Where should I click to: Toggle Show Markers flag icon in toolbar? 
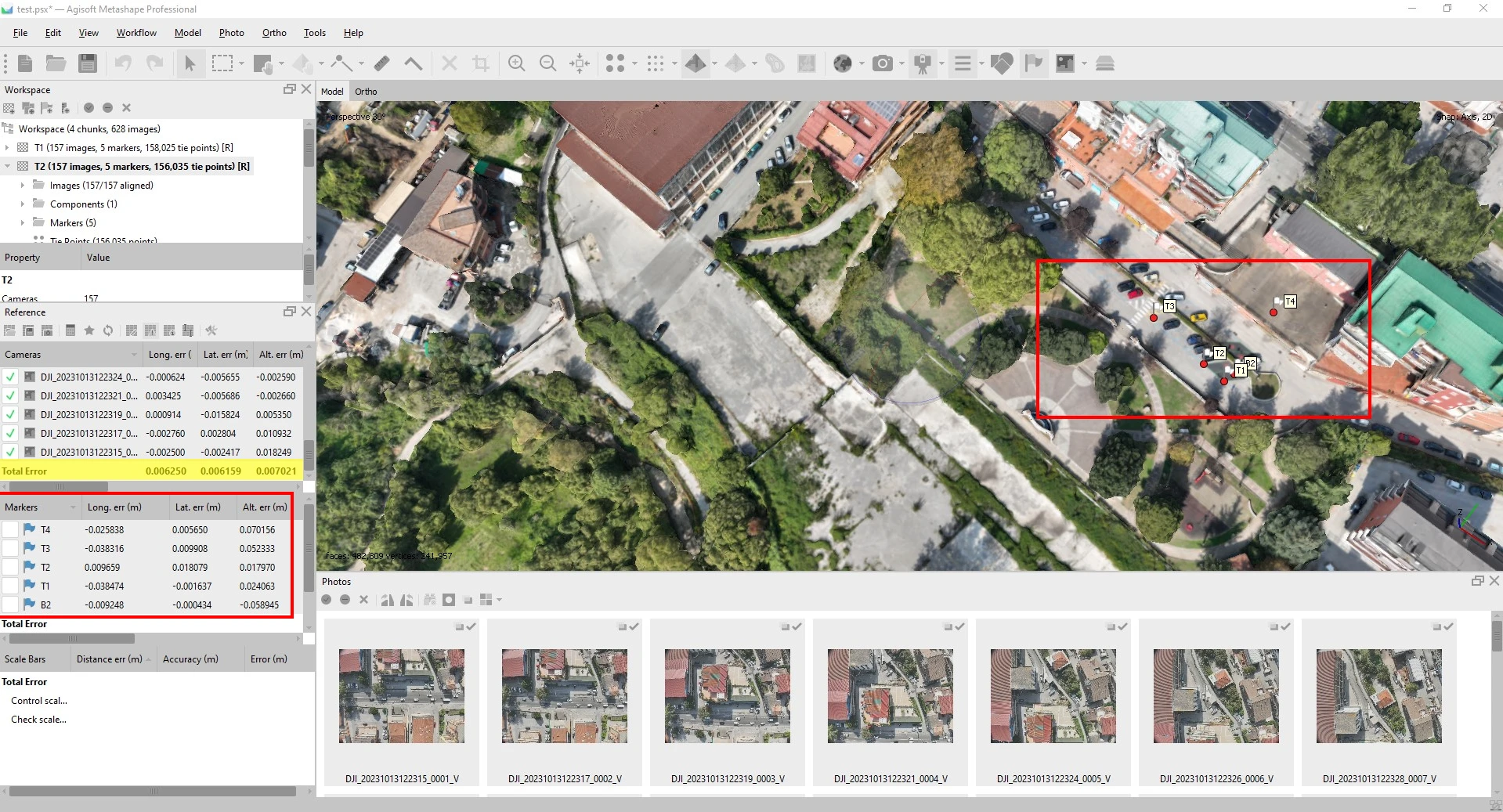point(1034,63)
